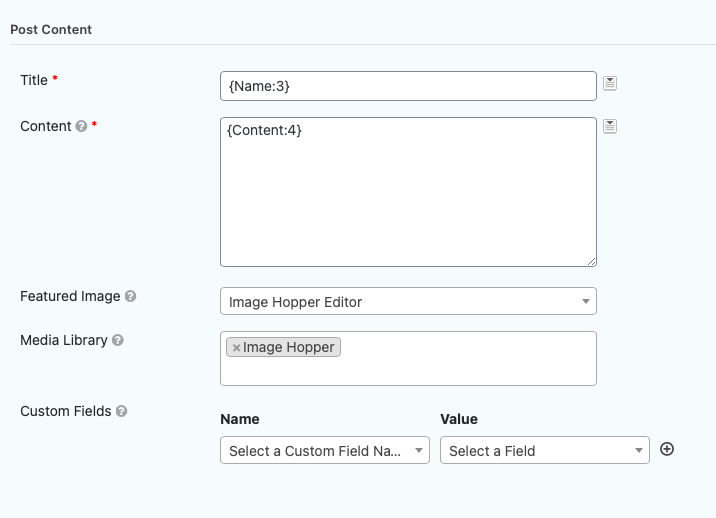This screenshot has height=518, width=716.
Task: Grab the Content textarea resize handle
Action: (591, 261)
